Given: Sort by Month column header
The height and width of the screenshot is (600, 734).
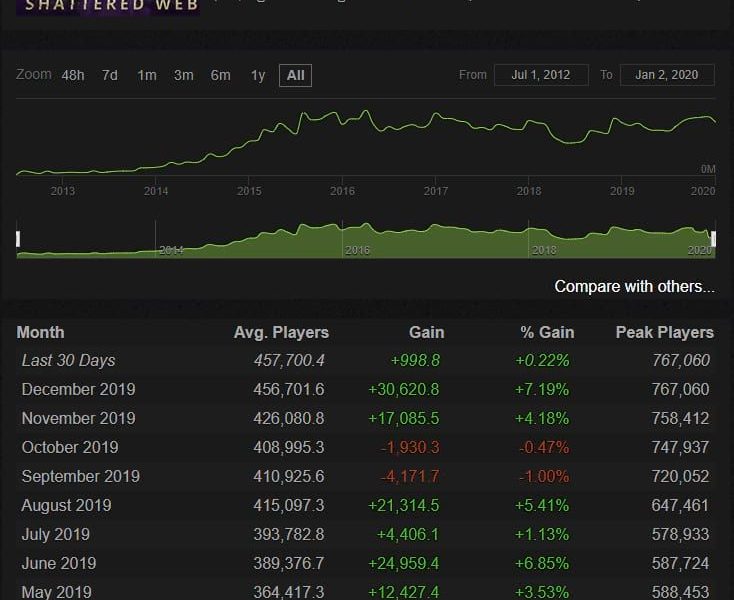Looking at the screenshot, I should click(x=41, y=332).
